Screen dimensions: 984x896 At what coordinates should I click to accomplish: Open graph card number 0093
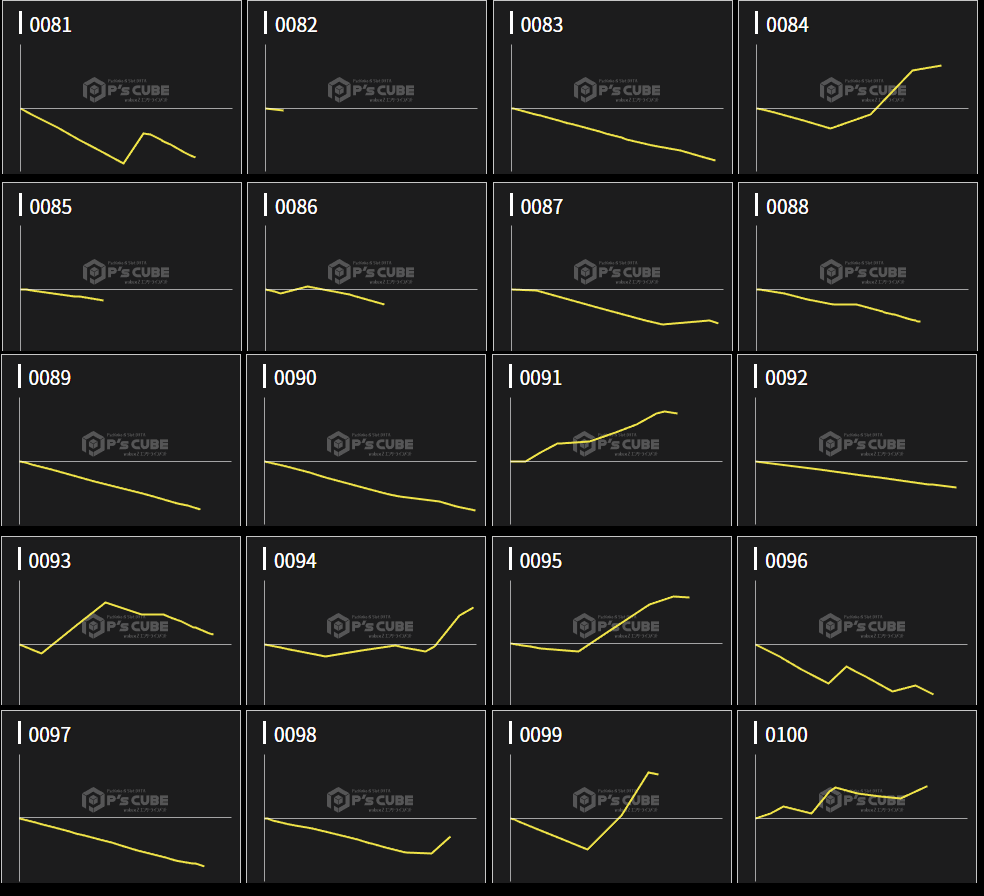122,622
